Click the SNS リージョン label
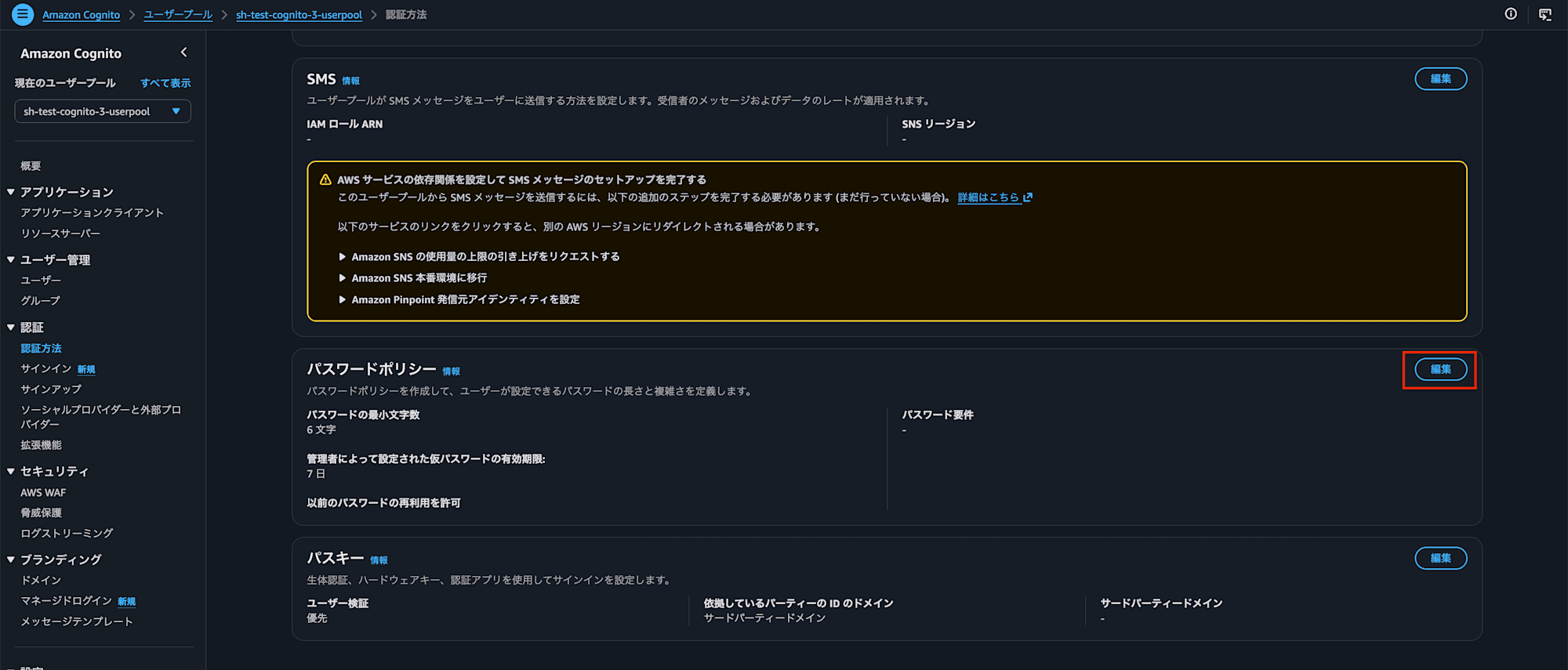Screen dimensions: 1568x670 (x=938, y=124)
